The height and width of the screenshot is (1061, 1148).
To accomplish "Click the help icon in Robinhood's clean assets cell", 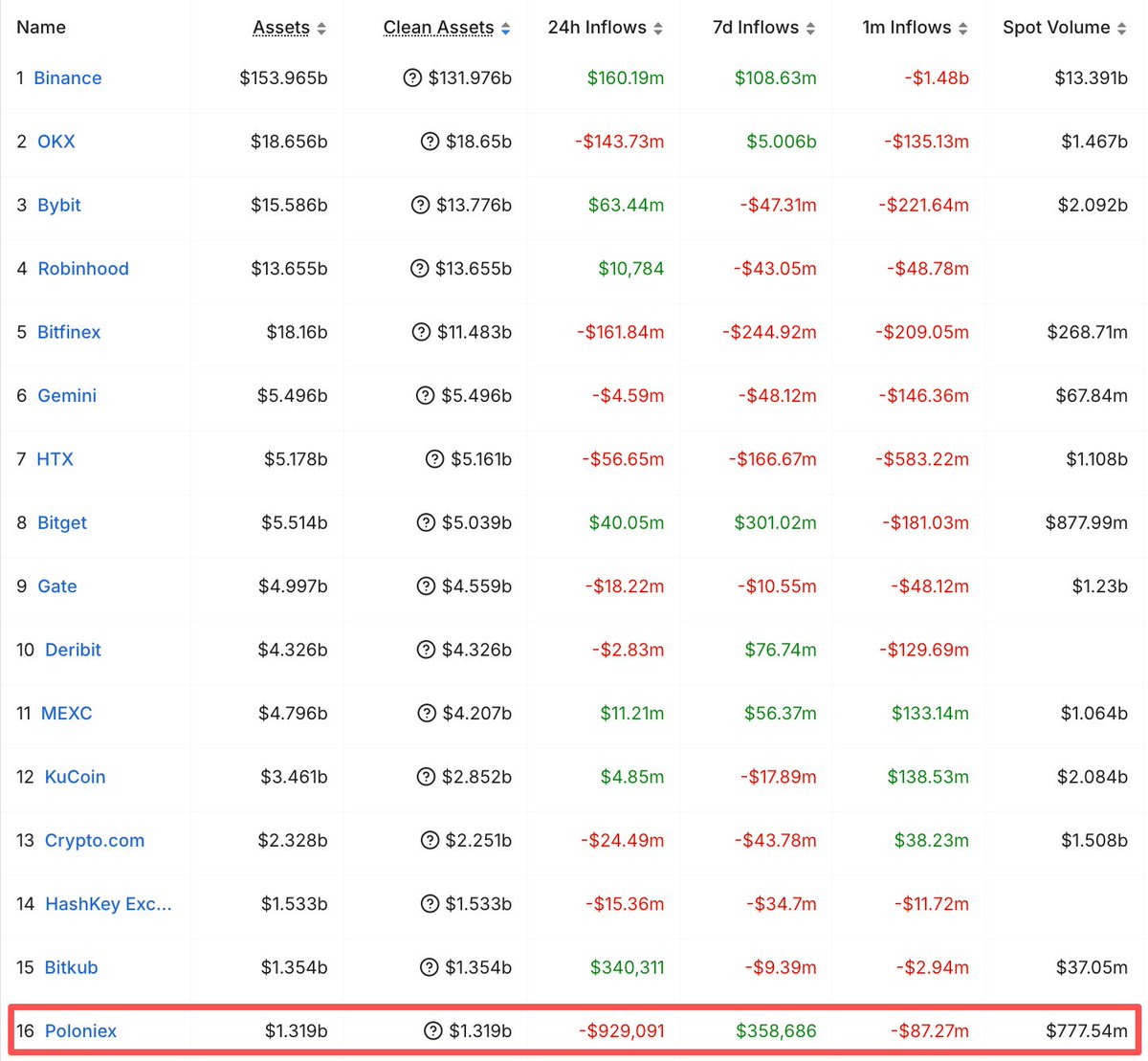I will (x=419, y=269).
